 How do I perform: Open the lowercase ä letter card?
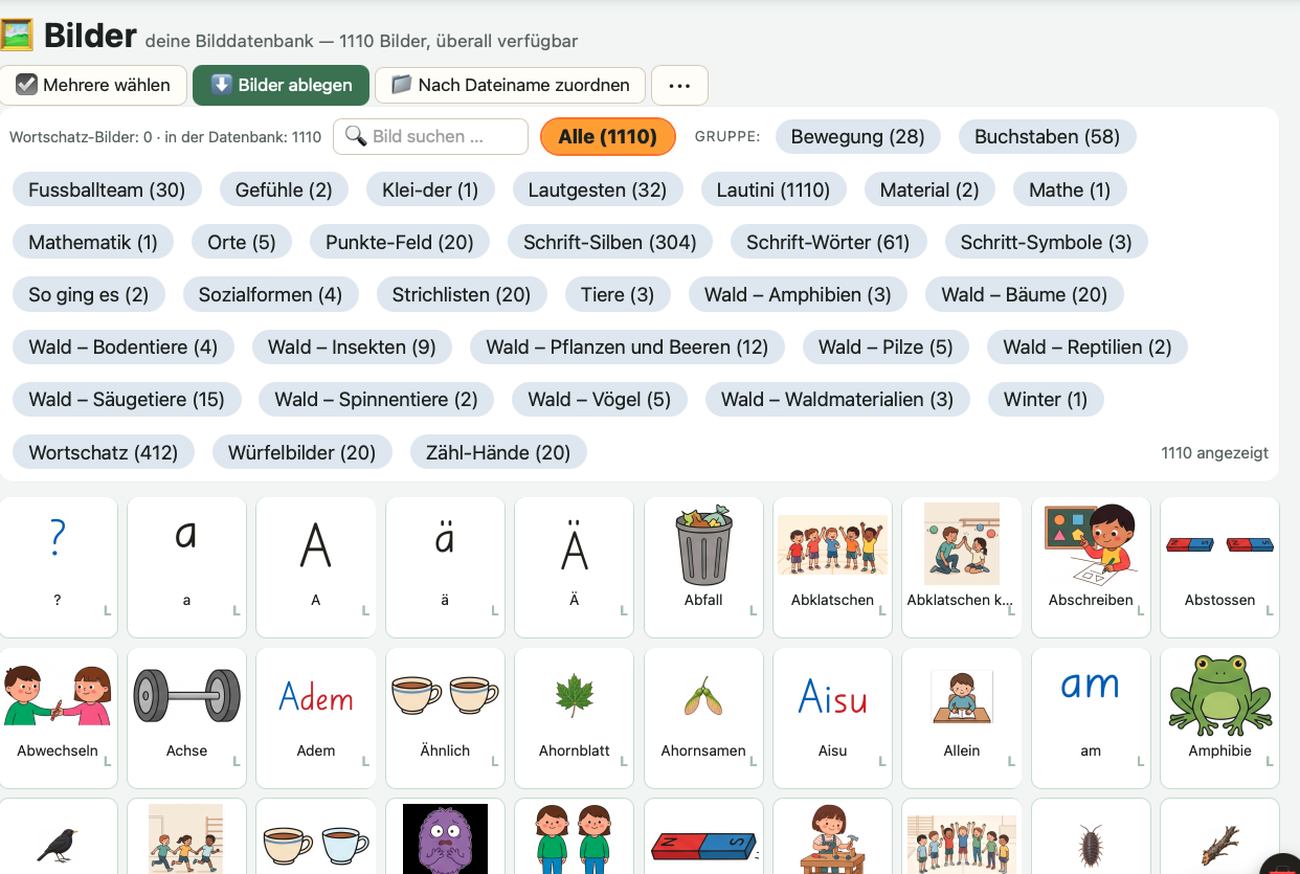445,567
